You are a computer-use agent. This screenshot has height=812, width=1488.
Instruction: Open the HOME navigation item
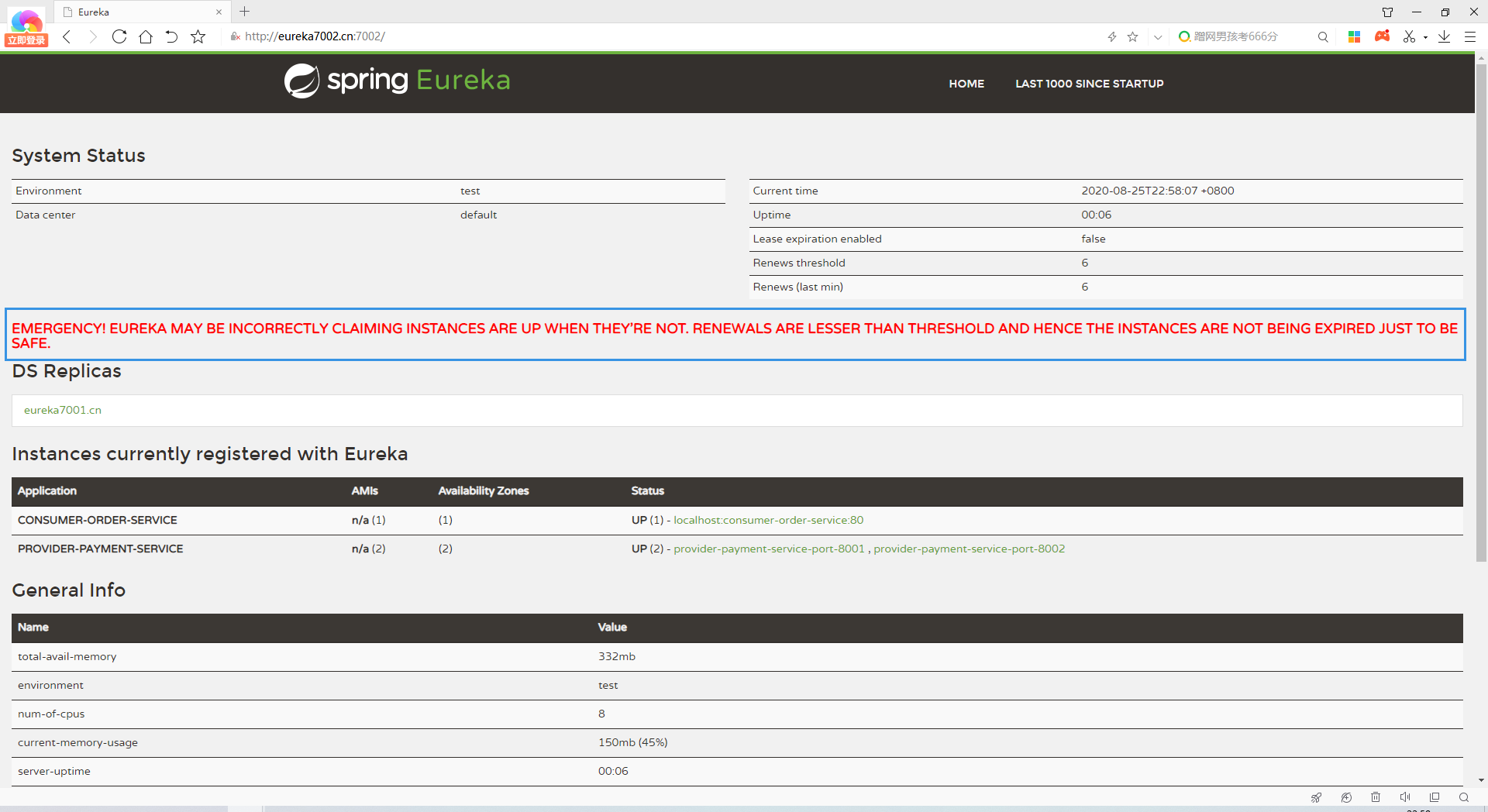tap(966, 84)
